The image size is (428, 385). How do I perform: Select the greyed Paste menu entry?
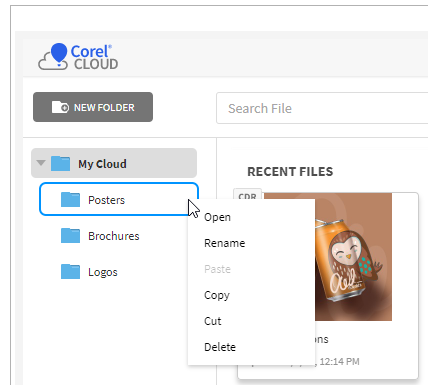coord(217,269)
